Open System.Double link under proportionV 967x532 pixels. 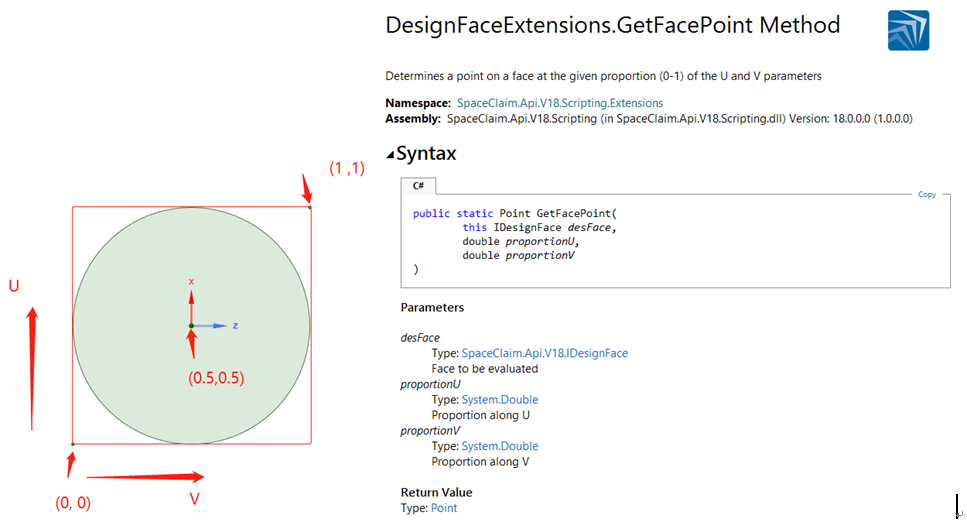499,446
